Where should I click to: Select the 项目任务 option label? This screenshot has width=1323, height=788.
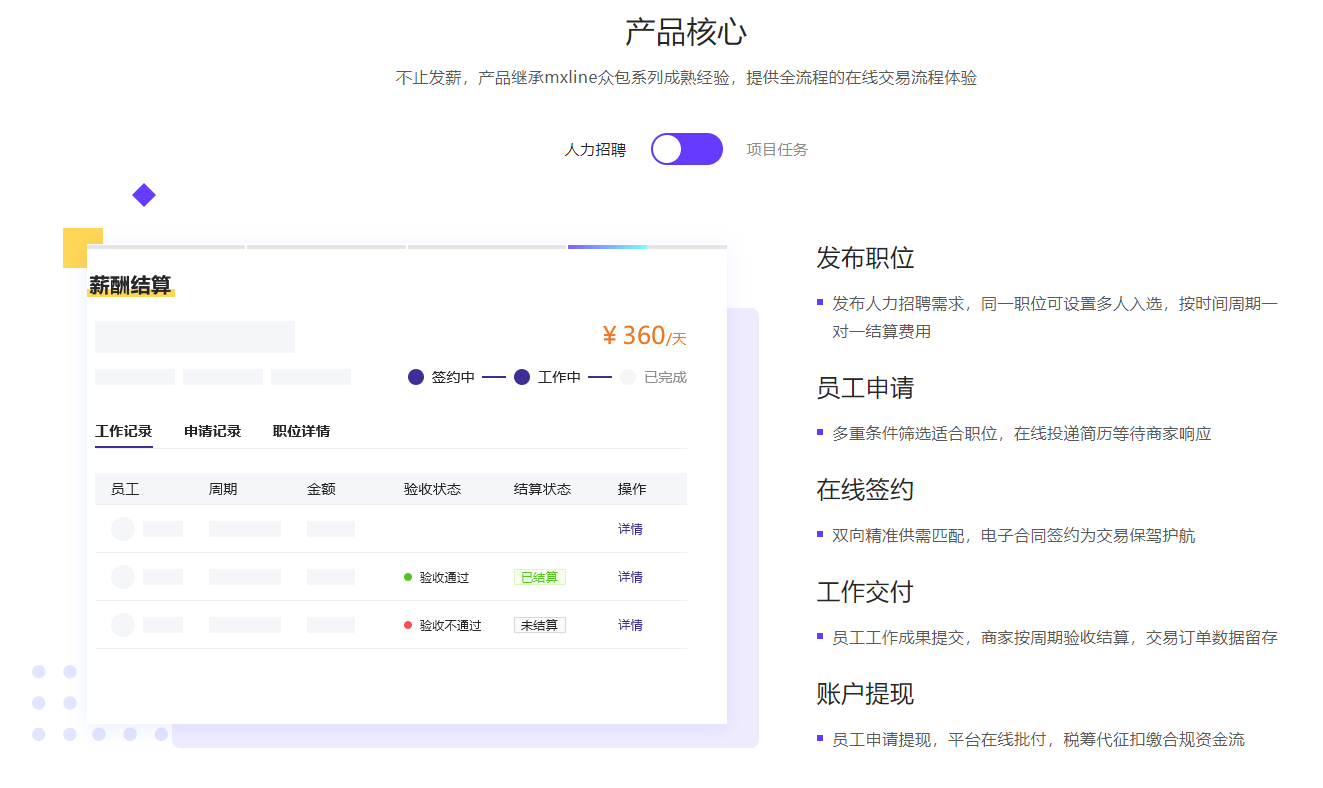click(777, 150)
